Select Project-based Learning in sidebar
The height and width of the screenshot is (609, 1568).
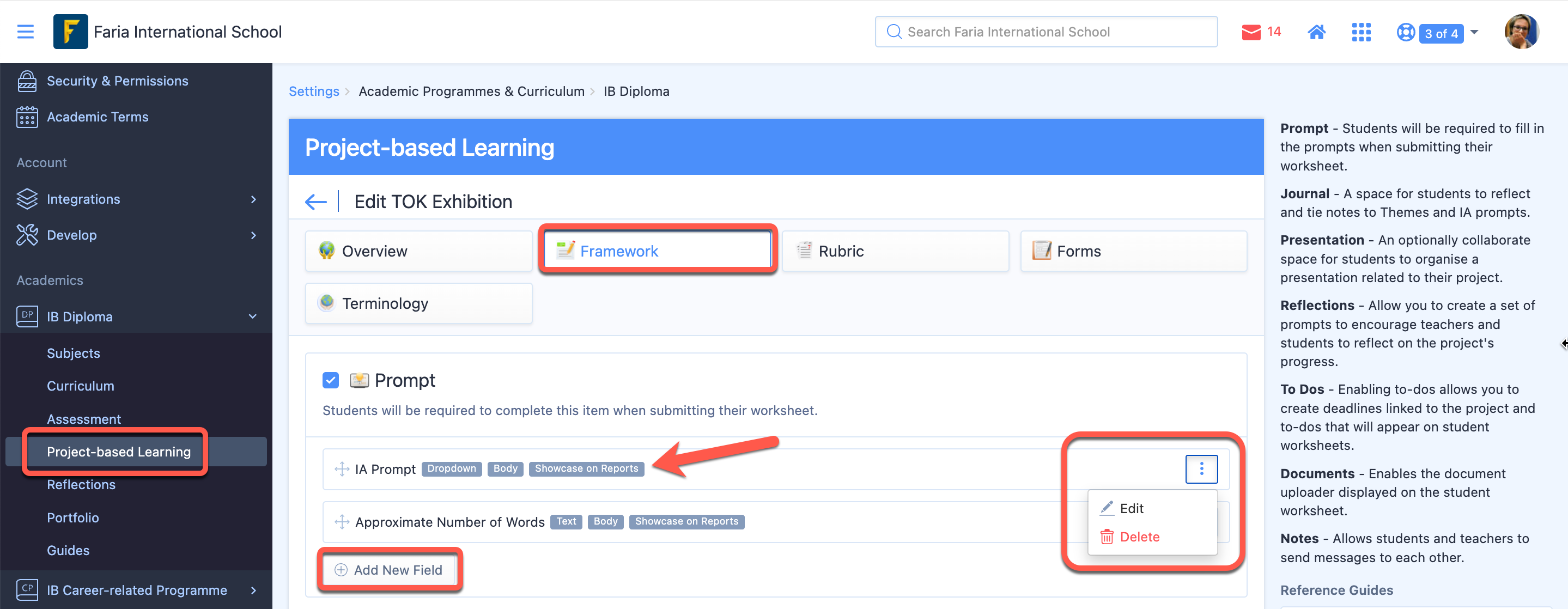click(119, 452)
